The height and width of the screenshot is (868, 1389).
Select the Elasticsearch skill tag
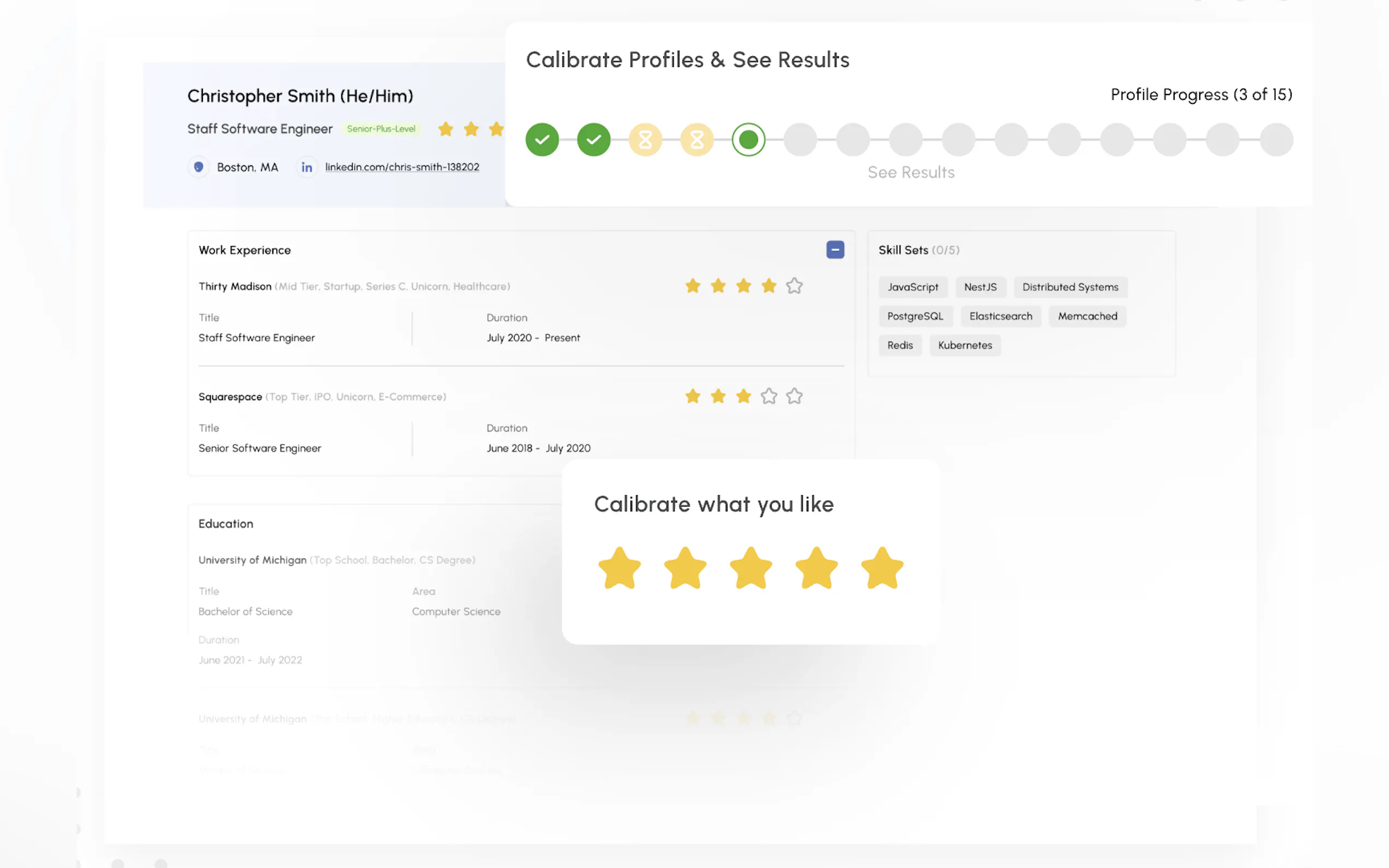pos(1000,316)
